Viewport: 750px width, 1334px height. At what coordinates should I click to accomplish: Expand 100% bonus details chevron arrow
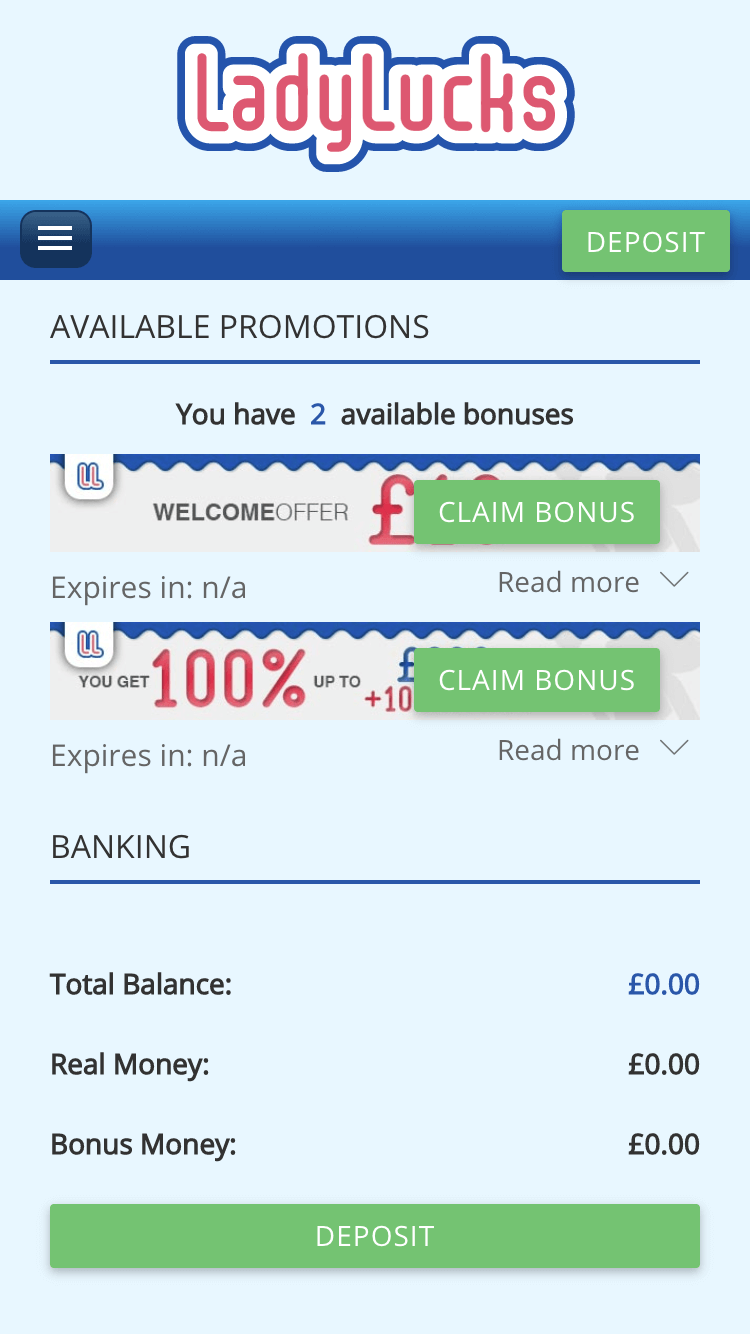click(x=676, y=748)
